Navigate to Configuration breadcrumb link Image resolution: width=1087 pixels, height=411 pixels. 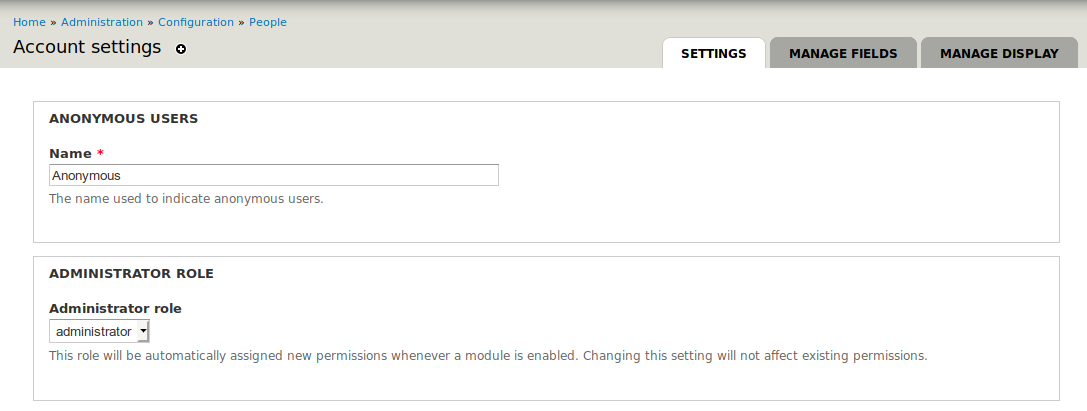[196, 22]
